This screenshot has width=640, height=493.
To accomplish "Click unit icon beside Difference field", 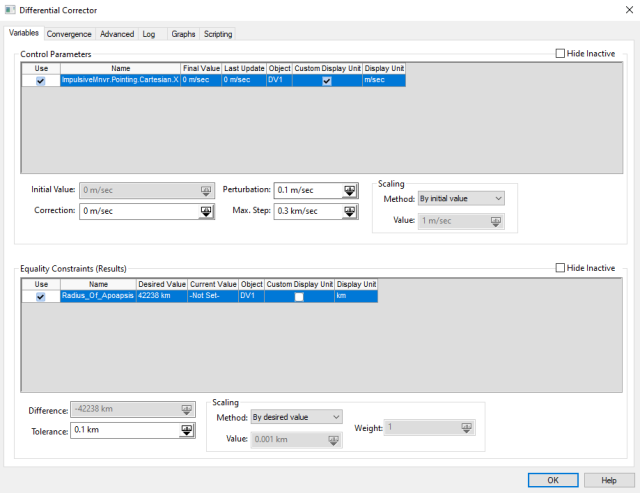I will click(186, 409).
